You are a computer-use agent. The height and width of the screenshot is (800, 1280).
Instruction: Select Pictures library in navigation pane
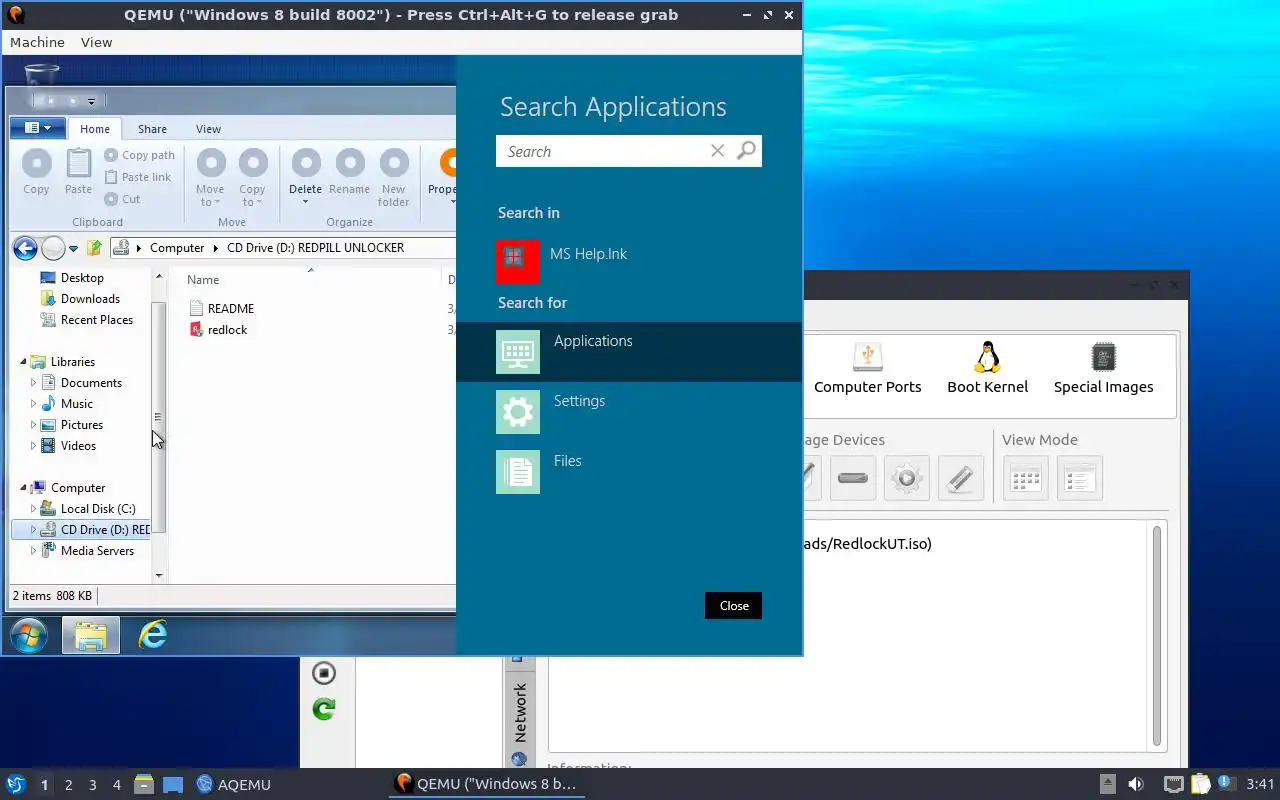pyautogui.click(x=81, y=425)
